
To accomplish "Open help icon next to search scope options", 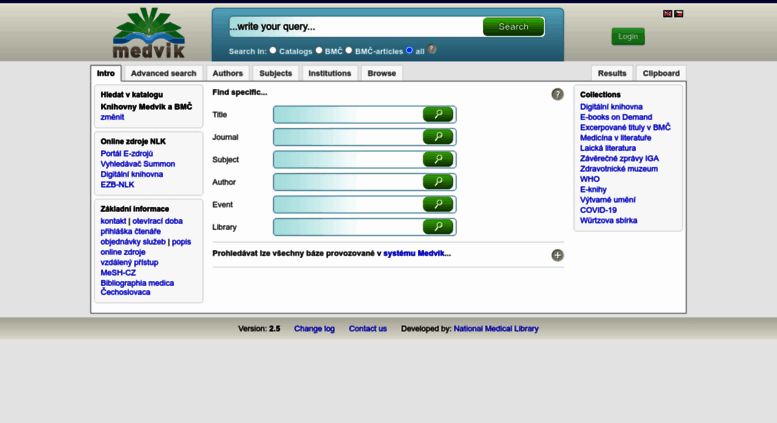I will [x=432, y=49].
